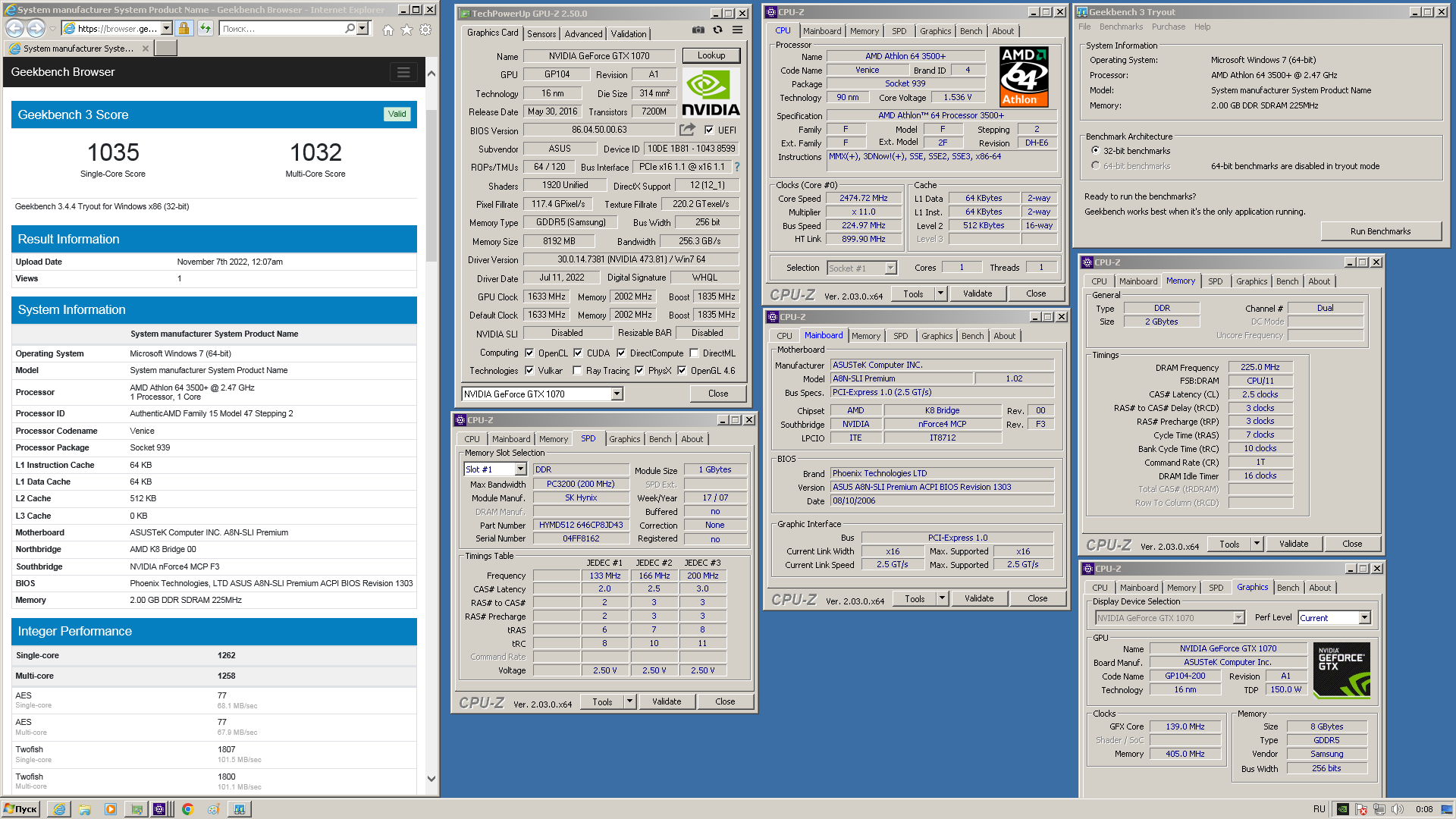Toggle the PhysX checkbox
This screenshot has height=819, width=1456.
click(639, 370)
